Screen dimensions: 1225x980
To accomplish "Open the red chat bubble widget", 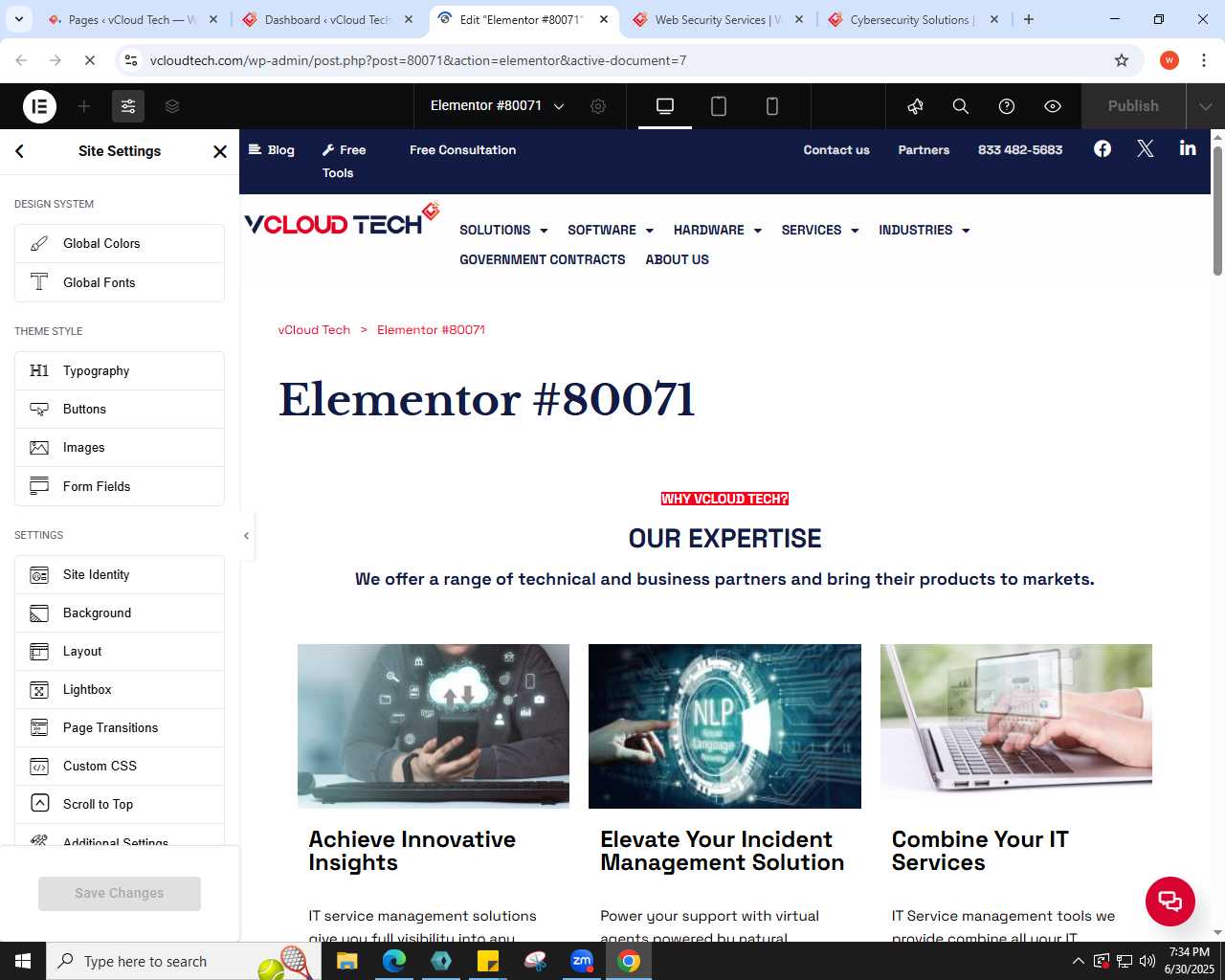I will pos(1170,902).
